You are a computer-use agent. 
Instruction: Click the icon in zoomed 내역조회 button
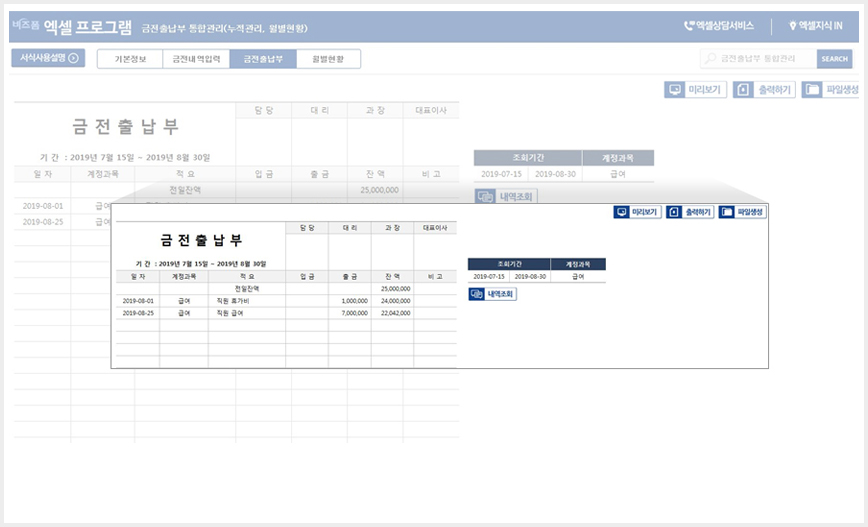tap(476, 294)
